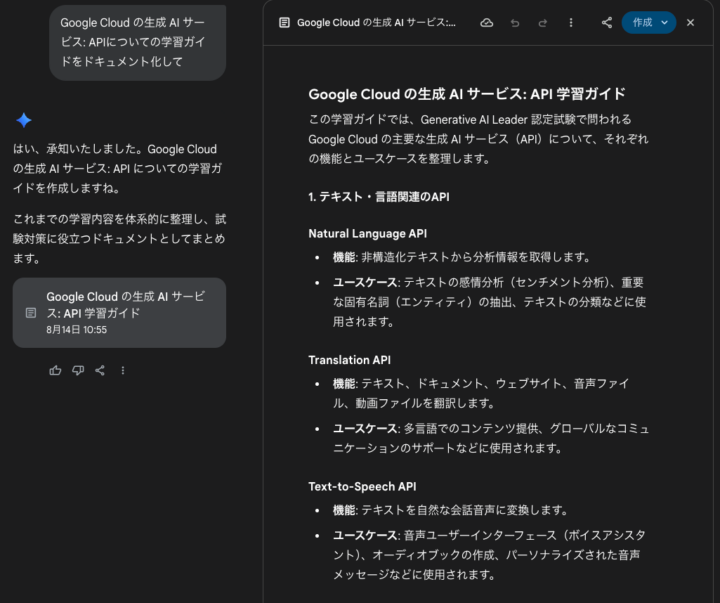The image size is (720, 603).
Task: Give the response a thumbs down
Action: (x=78, y=370)
